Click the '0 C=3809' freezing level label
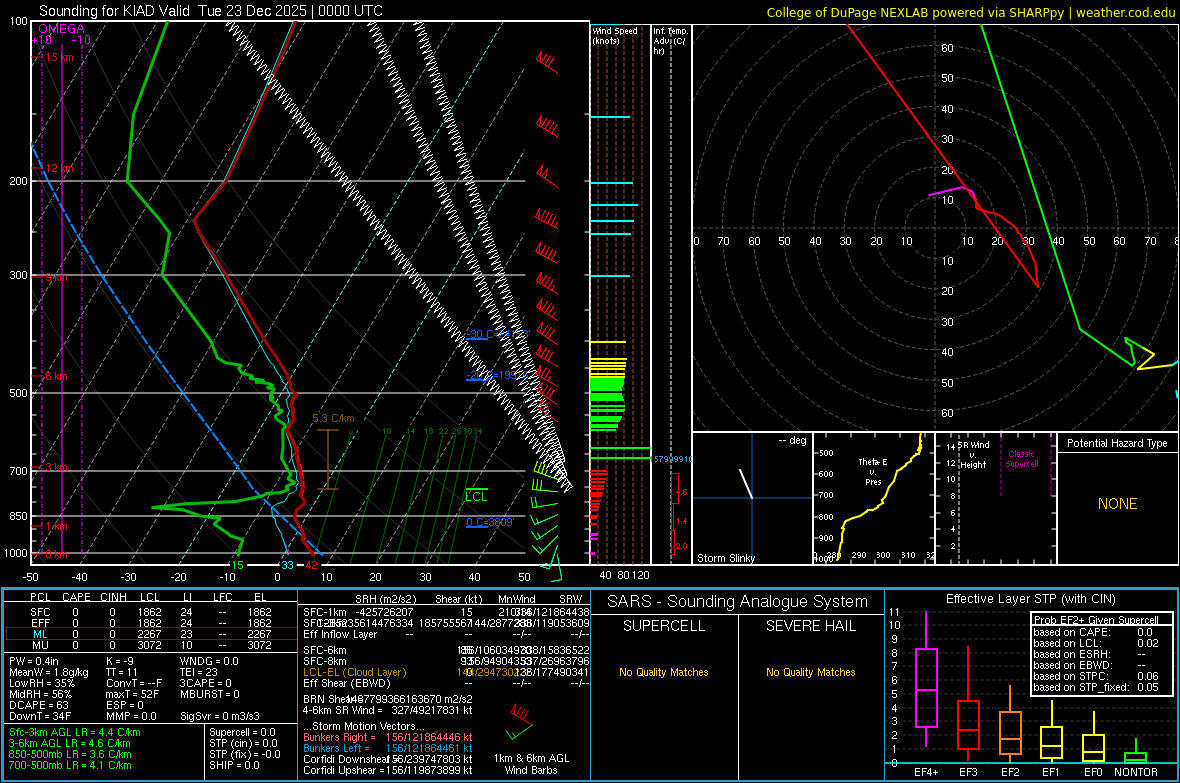Viewport: 1180px width, 783px height. click(491, 522)
